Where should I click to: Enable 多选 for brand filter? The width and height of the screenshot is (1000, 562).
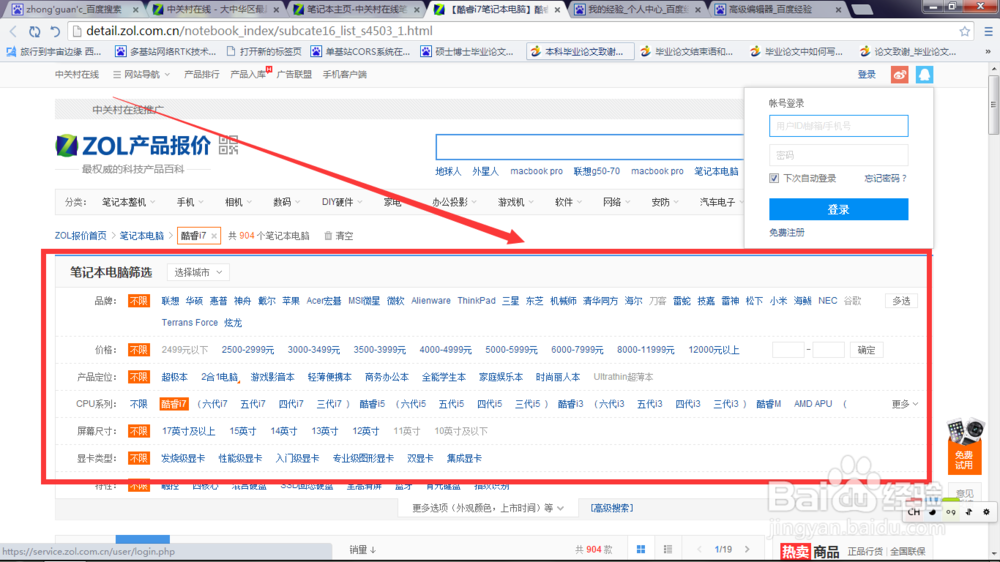coord(901,301)
